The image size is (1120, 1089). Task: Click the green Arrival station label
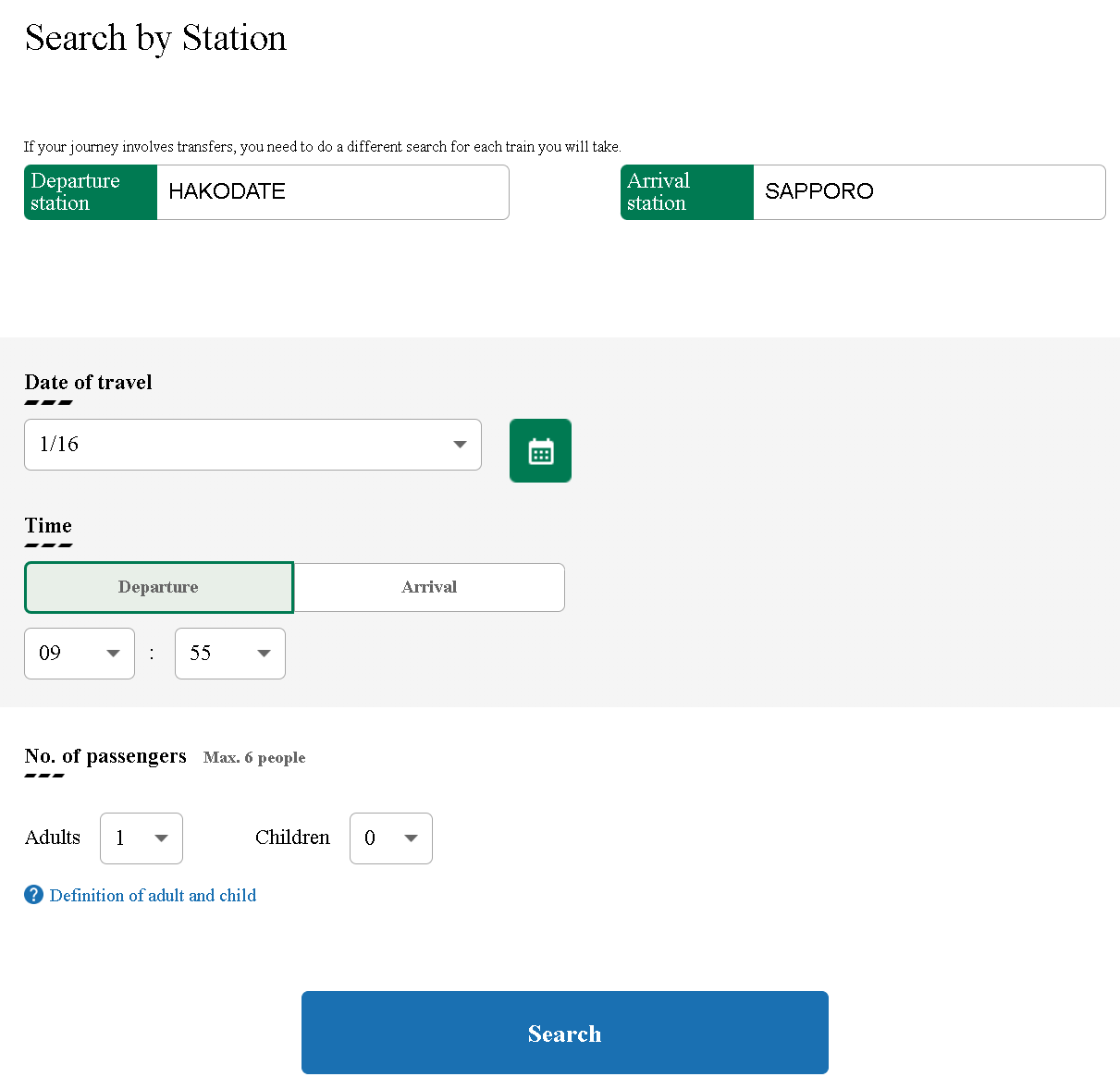[686, 192]
